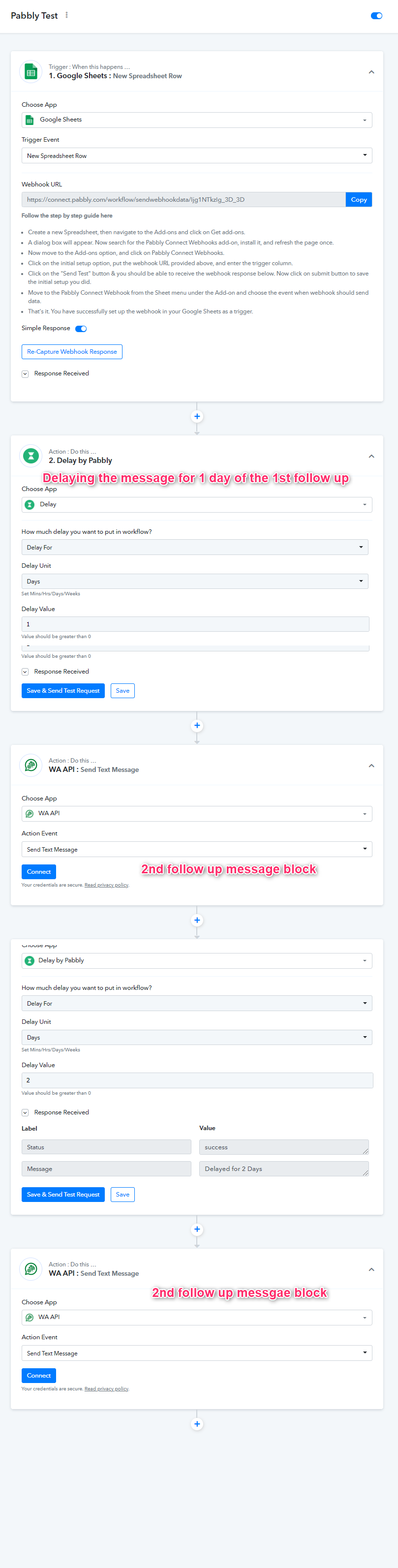Click the second WA API step icon

pyautogui.click(x=31, y=1269)
